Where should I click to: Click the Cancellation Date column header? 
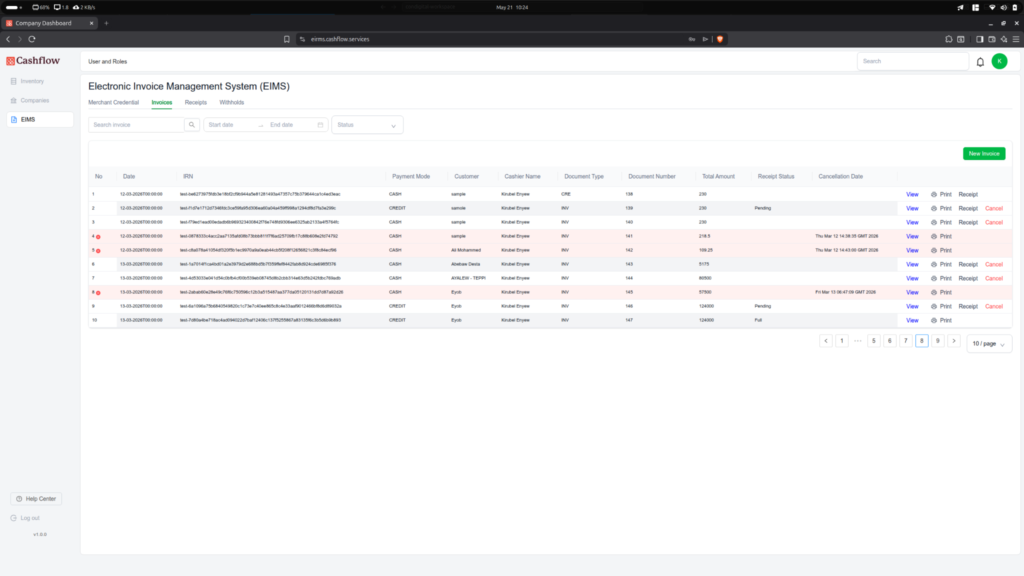tap(840, 177)
